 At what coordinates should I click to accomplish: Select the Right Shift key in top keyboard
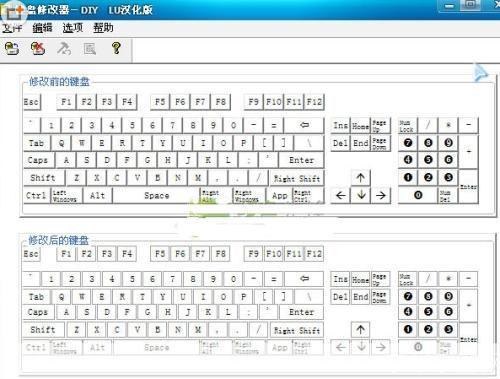tap(297, 178)
